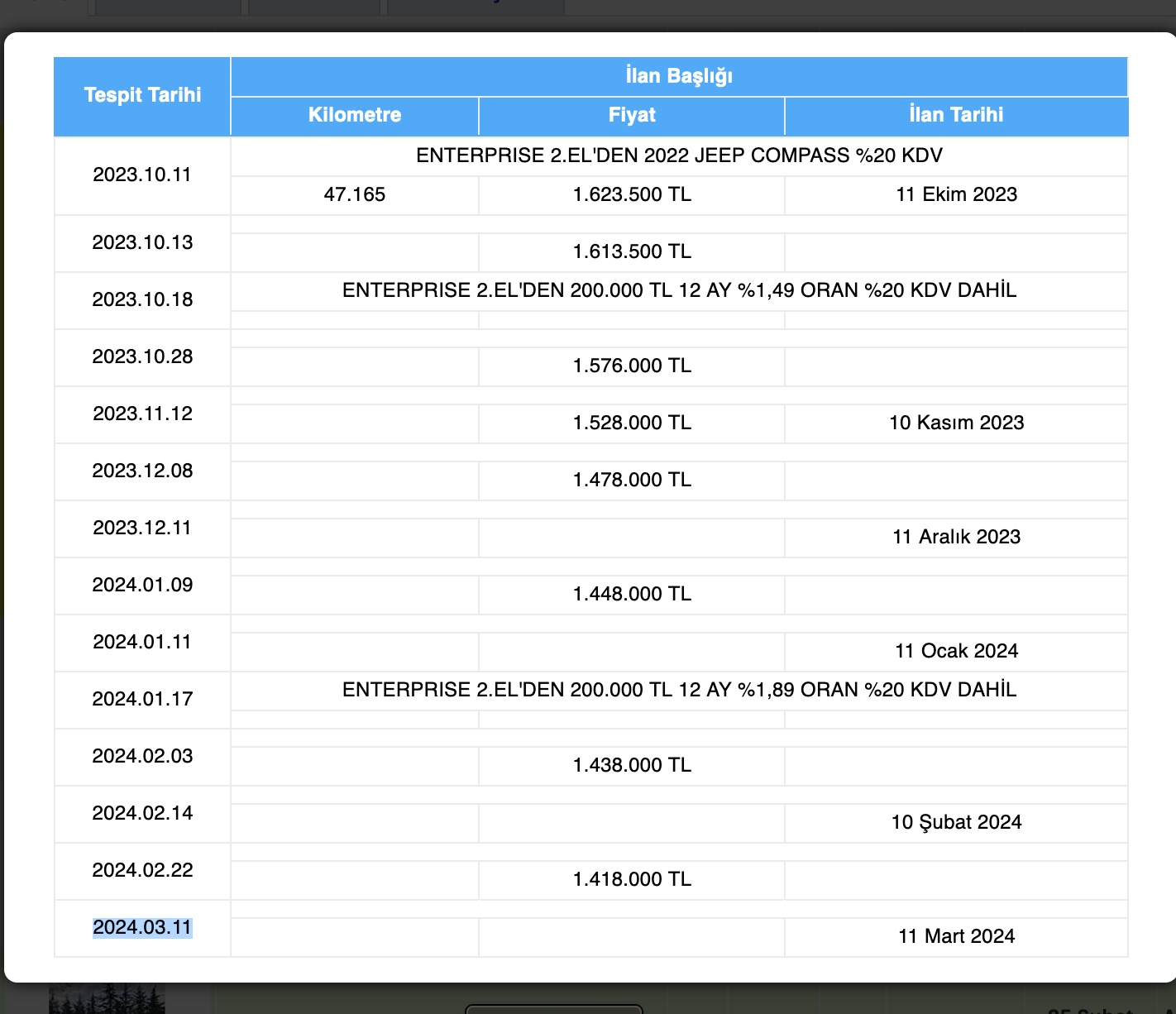1176x1014 pixels.
Task: Click the Fiyat column header
Action: (632, 115)
